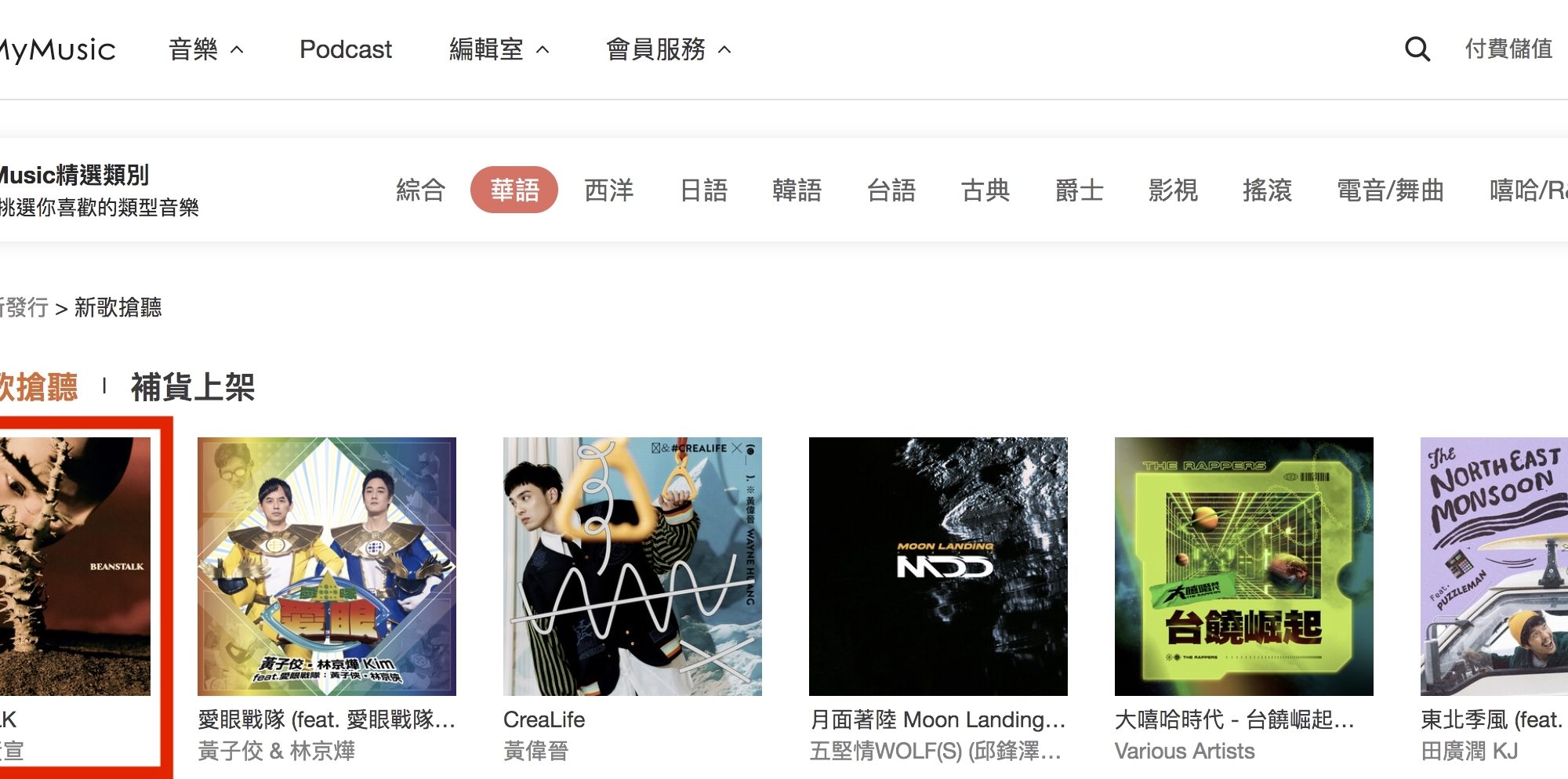The height and width of the screenshot is (779, 1568).
Task: Choose the 電音/舞曲 genre filter
Action: (x=1390, y=190)
